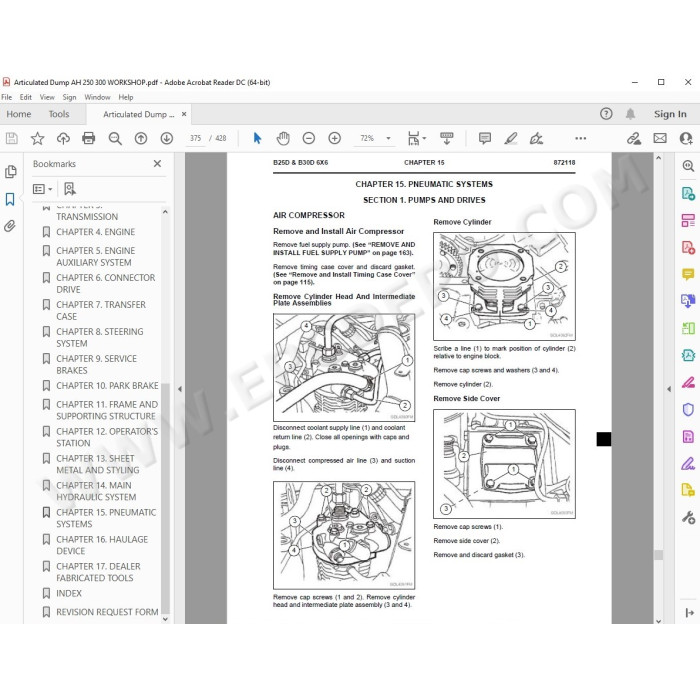Image resolution: width=700 pixels, height=700 pixels.
Task: Expand right pane bottom arrow
Action: (689, 613)
